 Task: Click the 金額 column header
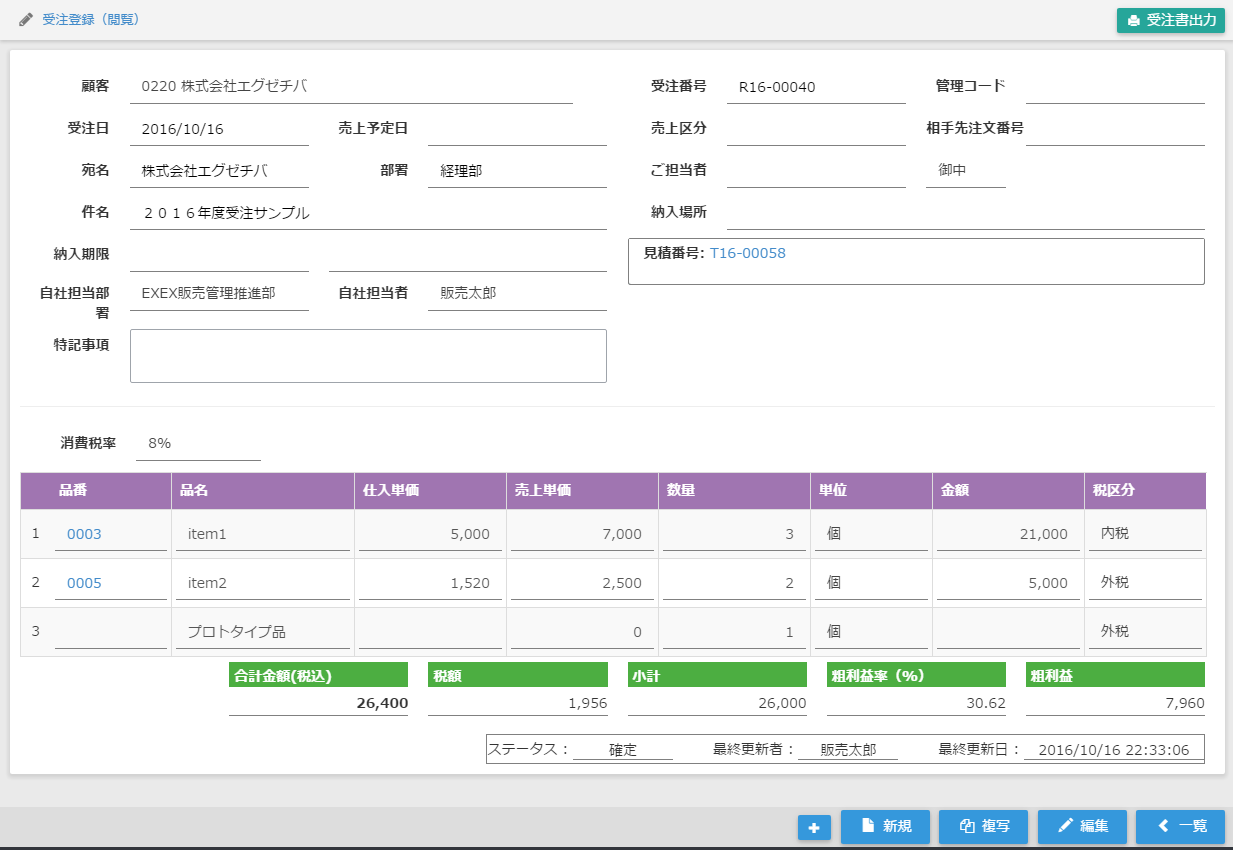pos(1008,491)
